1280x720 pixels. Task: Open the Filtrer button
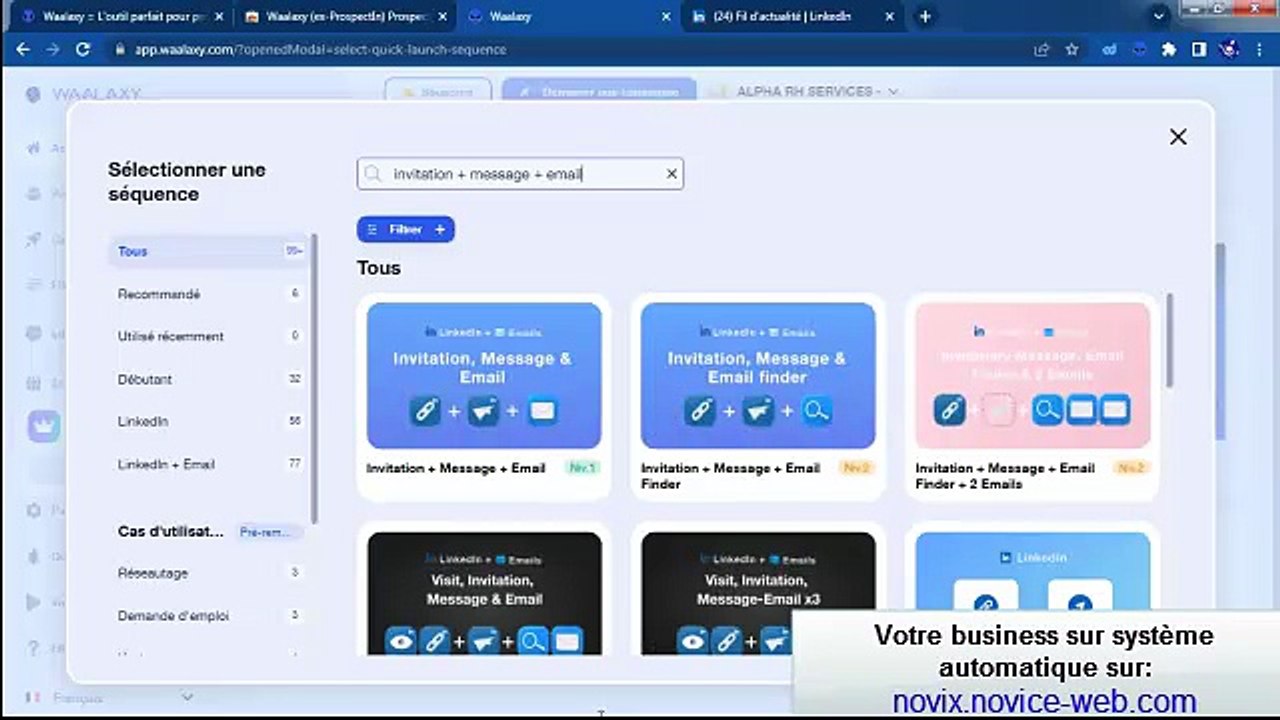pyautogui.click(x=406, y=229)
